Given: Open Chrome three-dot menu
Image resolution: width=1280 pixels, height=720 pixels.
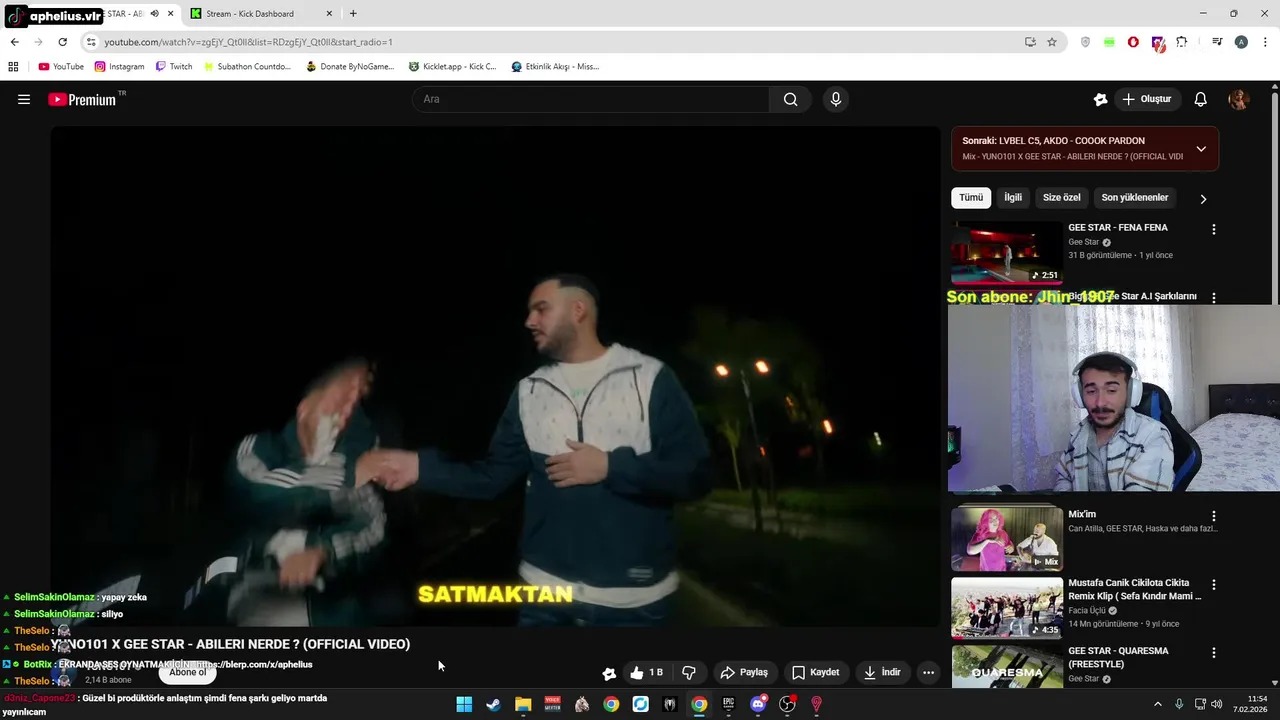Looking at the screenshot, I should (1265, 42).
